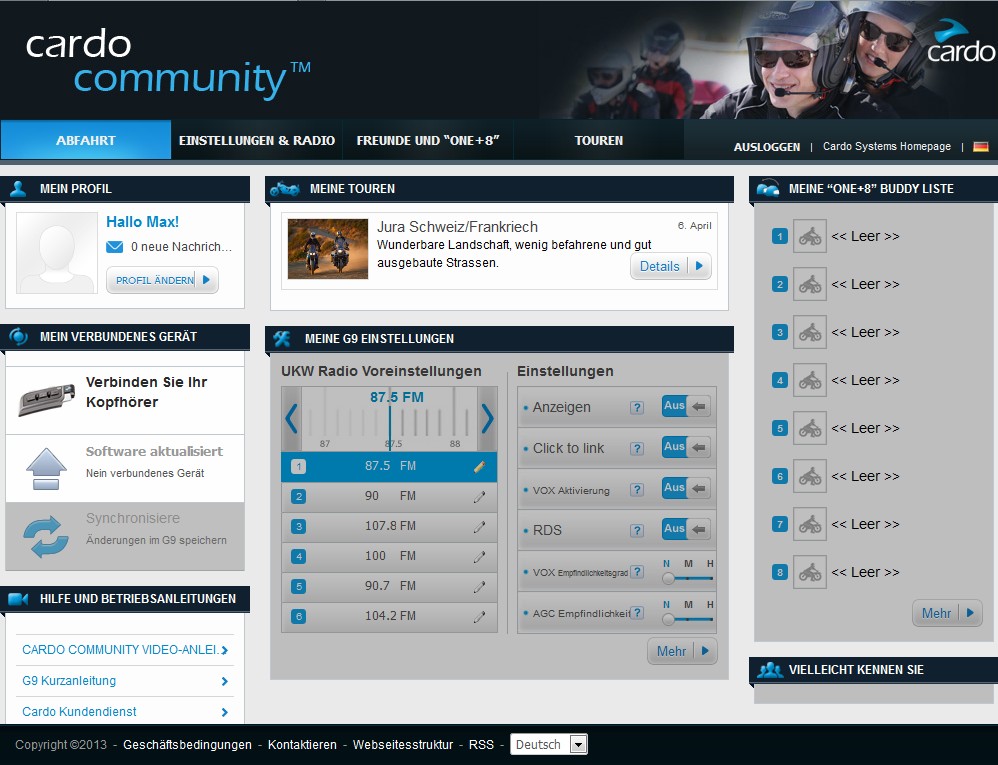
Task: Select radio preset 1 row 87.5 FM
Action: pyautogui.click(x=389, y=467)
